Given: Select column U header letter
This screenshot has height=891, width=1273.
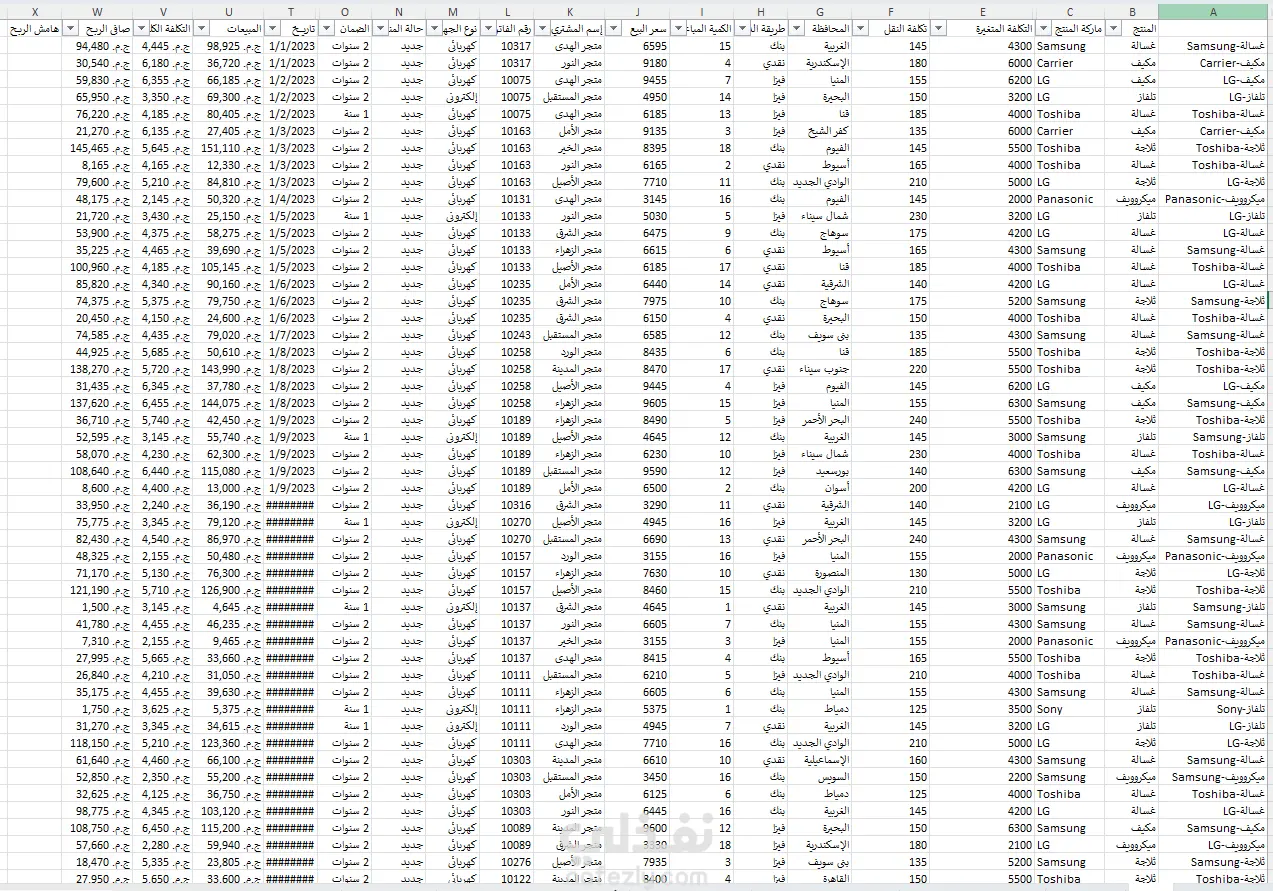Looking at the screenshot, I should (x=229, y=12).
